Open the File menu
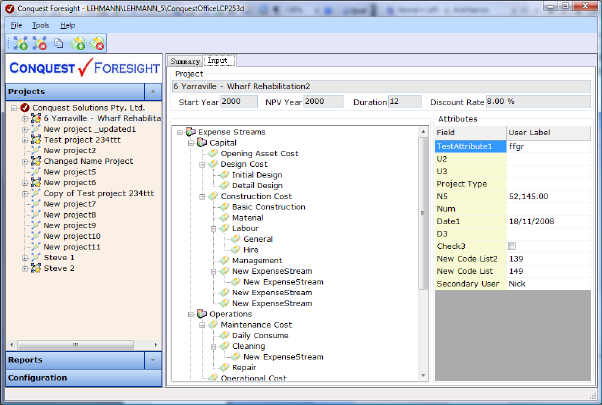Viewport: 602px width, 405px height. (x=16, y=25)
